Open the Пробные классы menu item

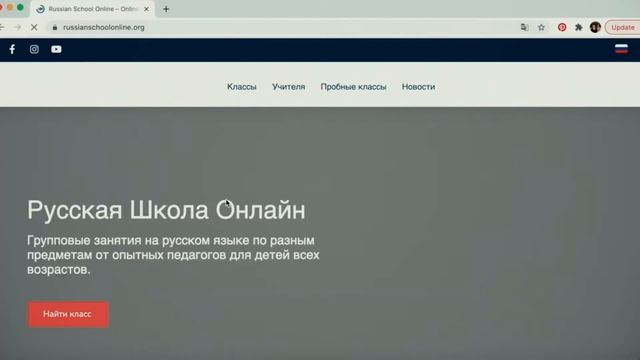pyautogui.click(x=353, y=87)
